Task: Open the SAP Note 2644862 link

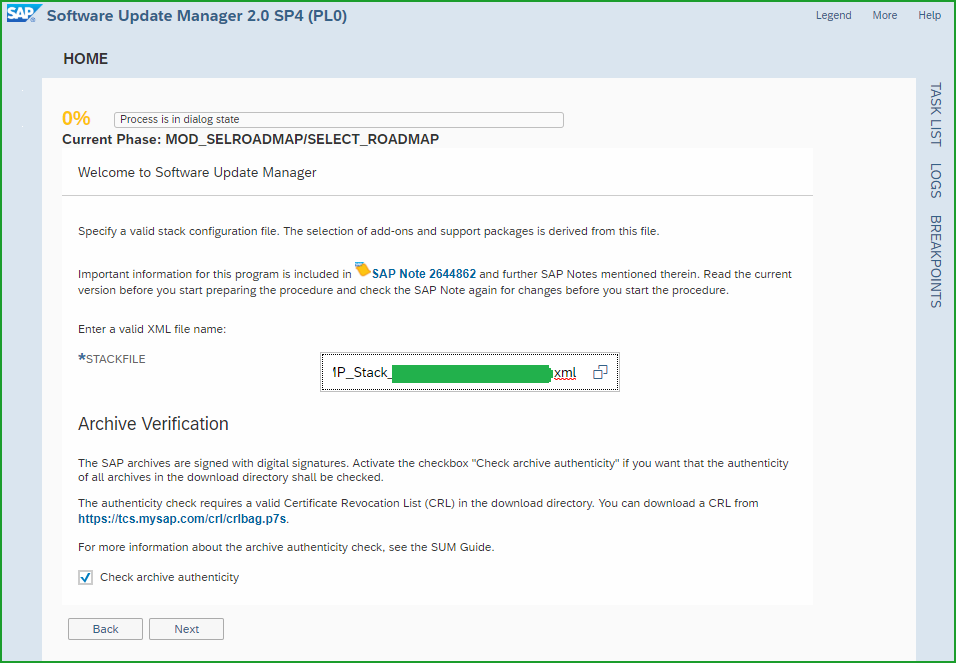Action: tap(424, 274)
